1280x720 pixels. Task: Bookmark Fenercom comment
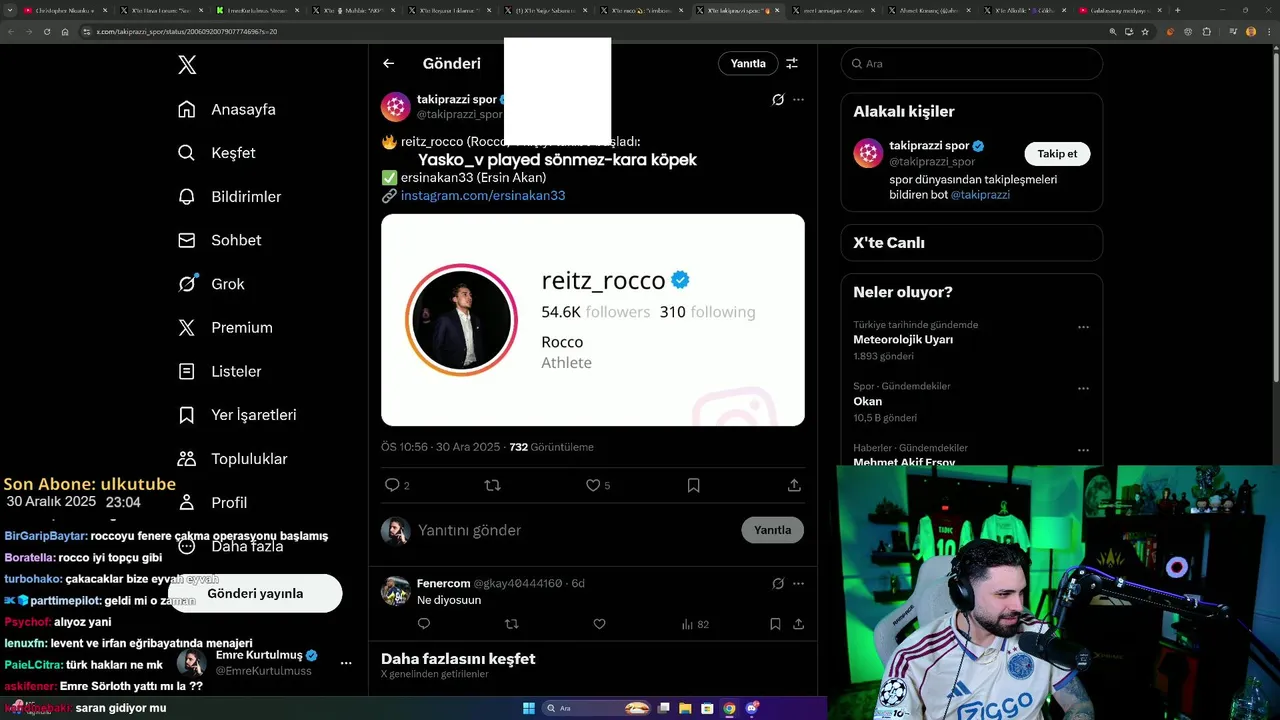click(x=775, y=624)
